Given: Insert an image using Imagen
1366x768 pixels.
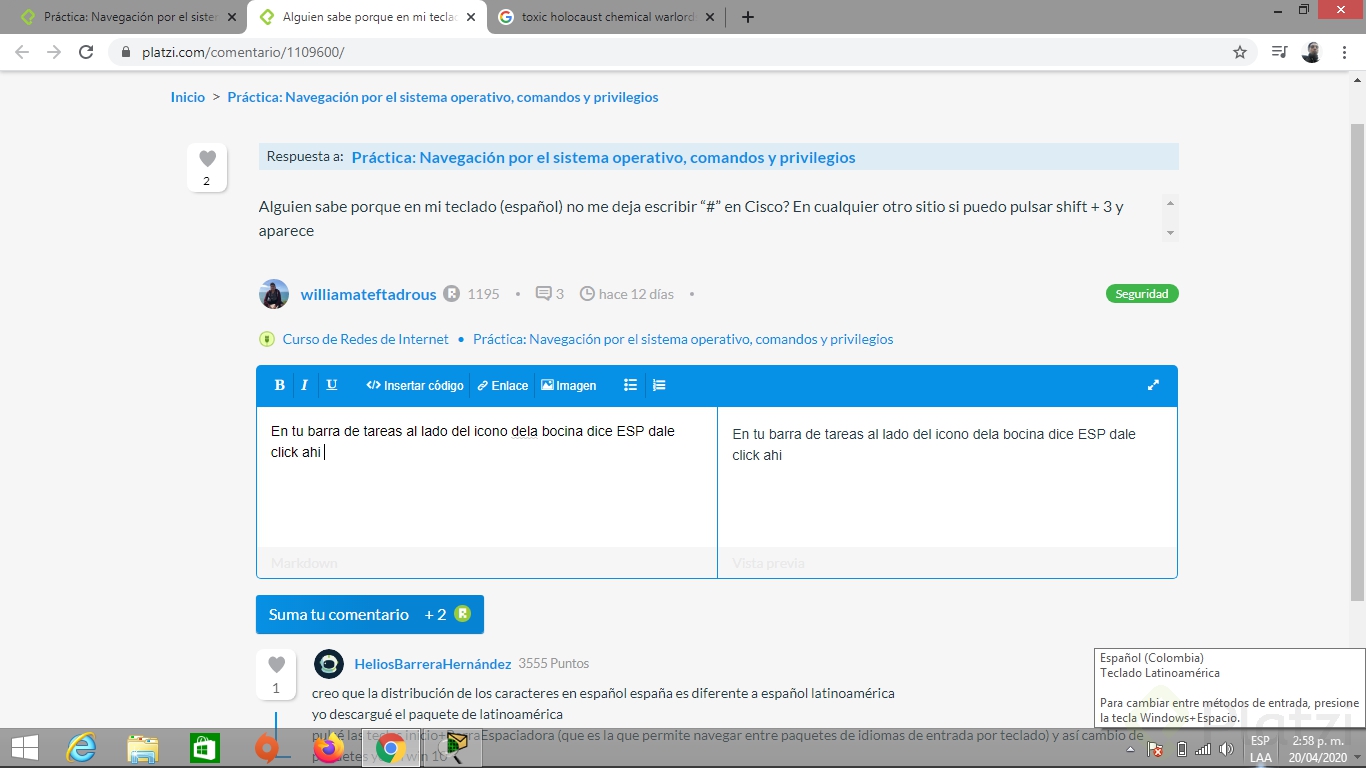Looking at the screenshot, I should pos(568,385).
